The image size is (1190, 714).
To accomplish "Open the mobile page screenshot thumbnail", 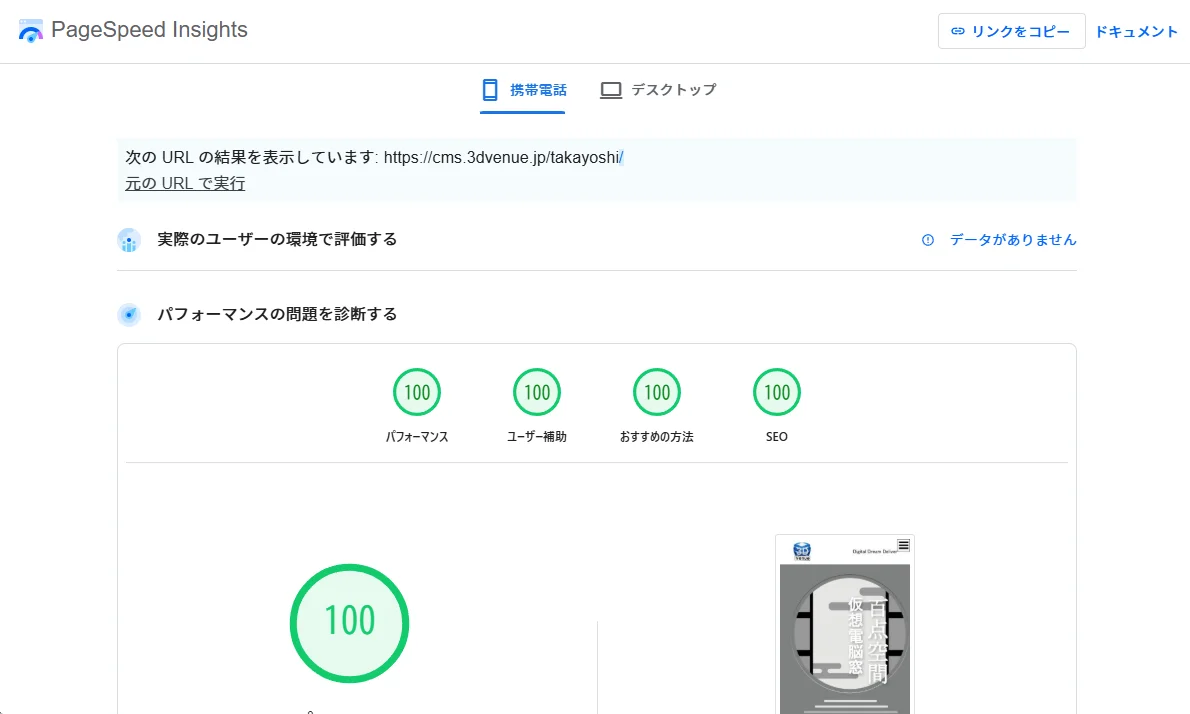I will pyautogui.click(x=845, y=624).
